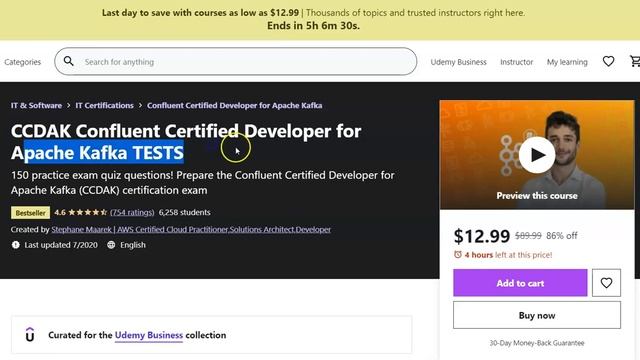Click the 86% off discount text

pos(562,236)
